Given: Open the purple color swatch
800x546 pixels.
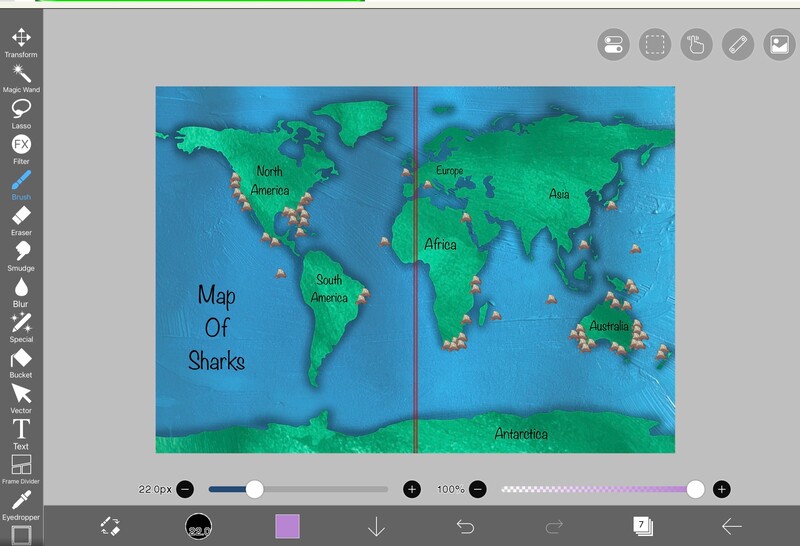Looking at the screenshot, I should pyautogui.click(x=287, y=526).
